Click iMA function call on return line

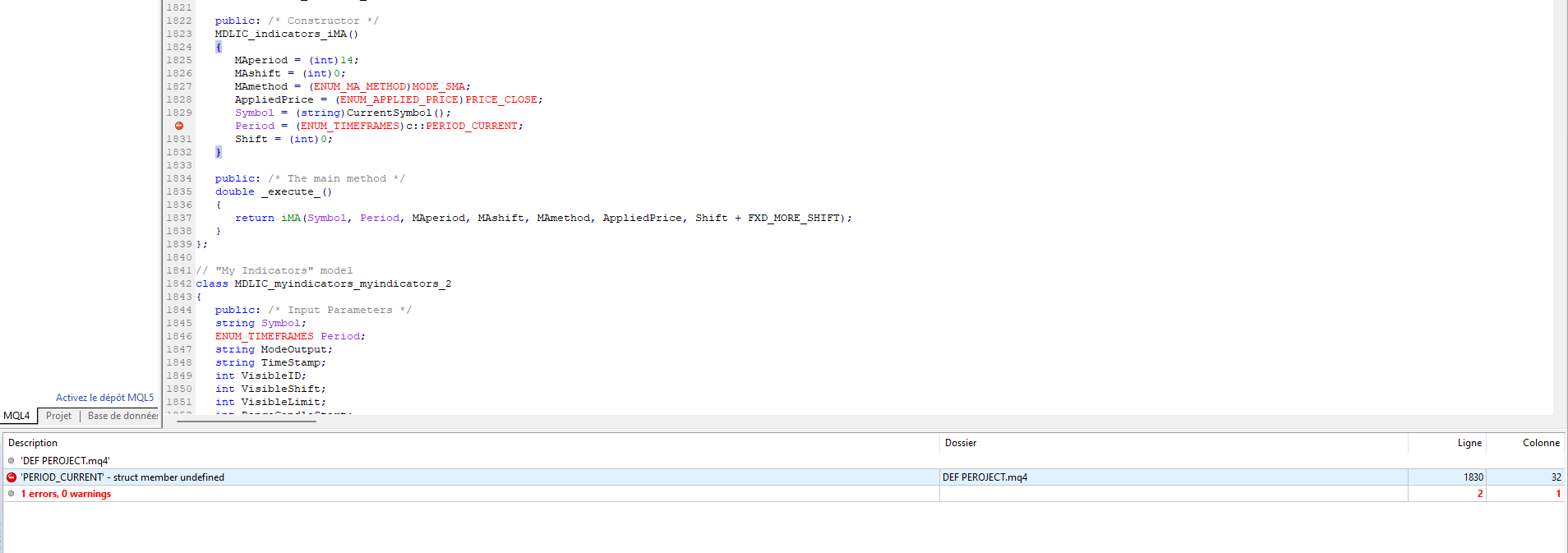[x=291, y=218]
